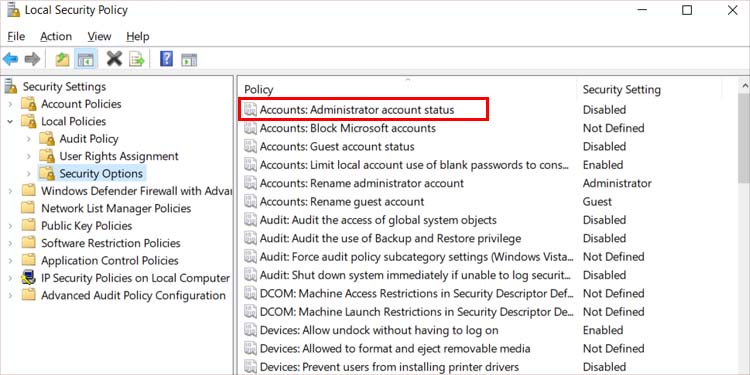750x375 pixels.
Task: Click the Account Policies folder icon
Action: (29, 104)
